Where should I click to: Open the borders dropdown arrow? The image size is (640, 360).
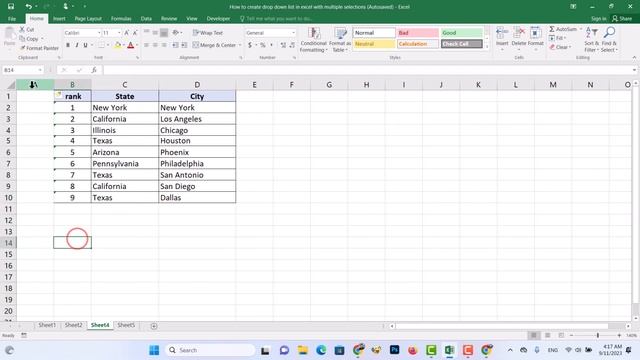[x=108, y=45]
